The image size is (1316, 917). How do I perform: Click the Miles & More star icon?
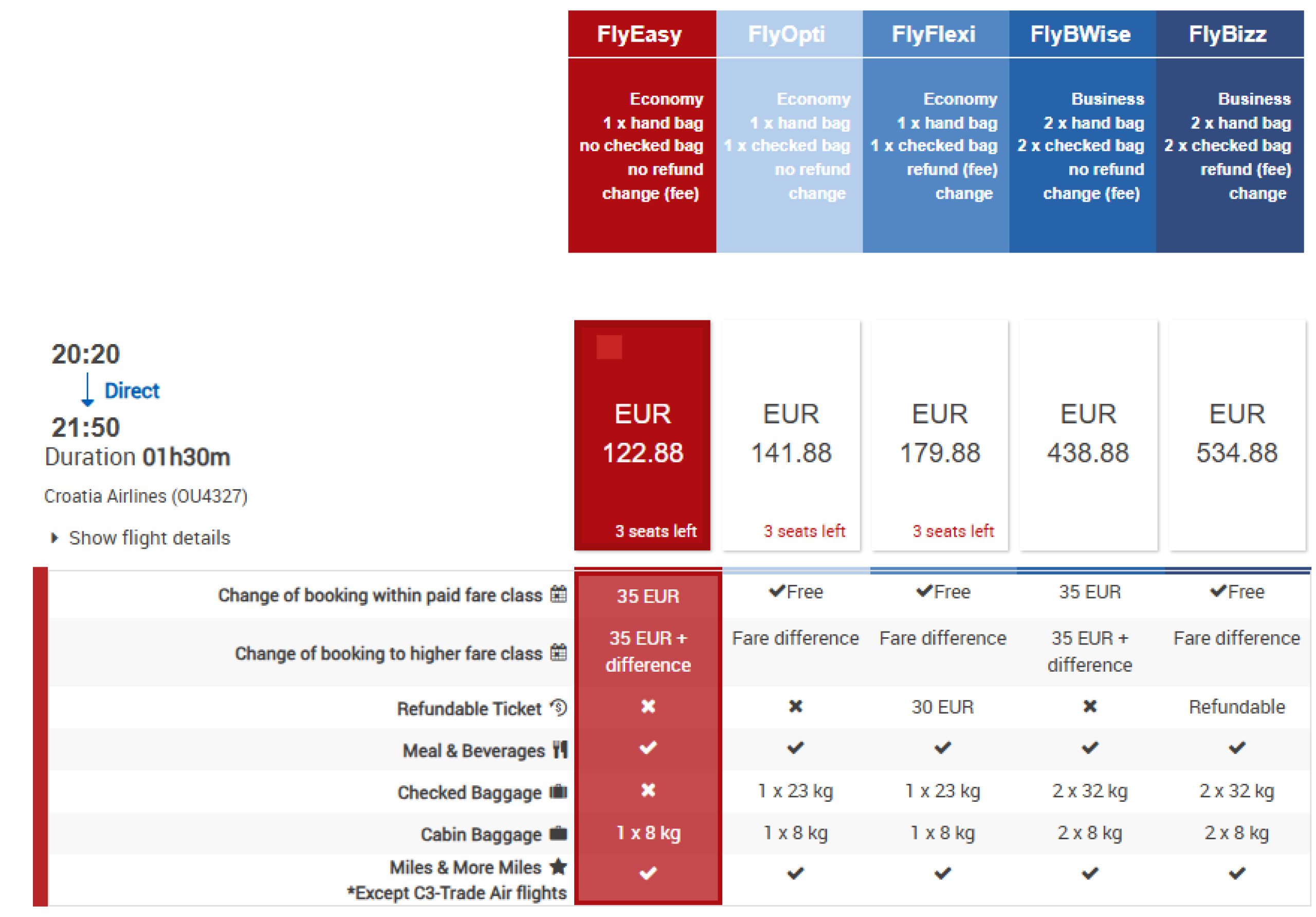point(558,867)
